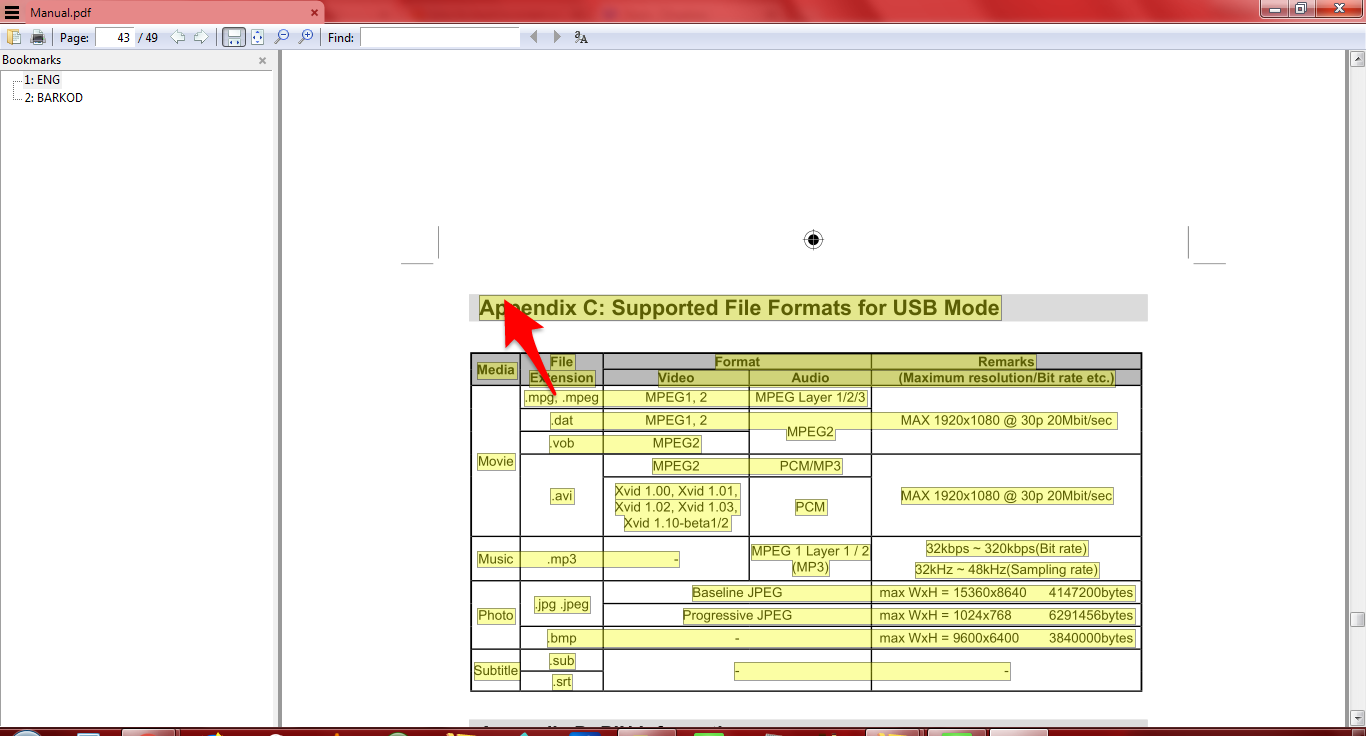Find the previous search match
This screenshot has width=1366, height=736.
tap(534, 37)
